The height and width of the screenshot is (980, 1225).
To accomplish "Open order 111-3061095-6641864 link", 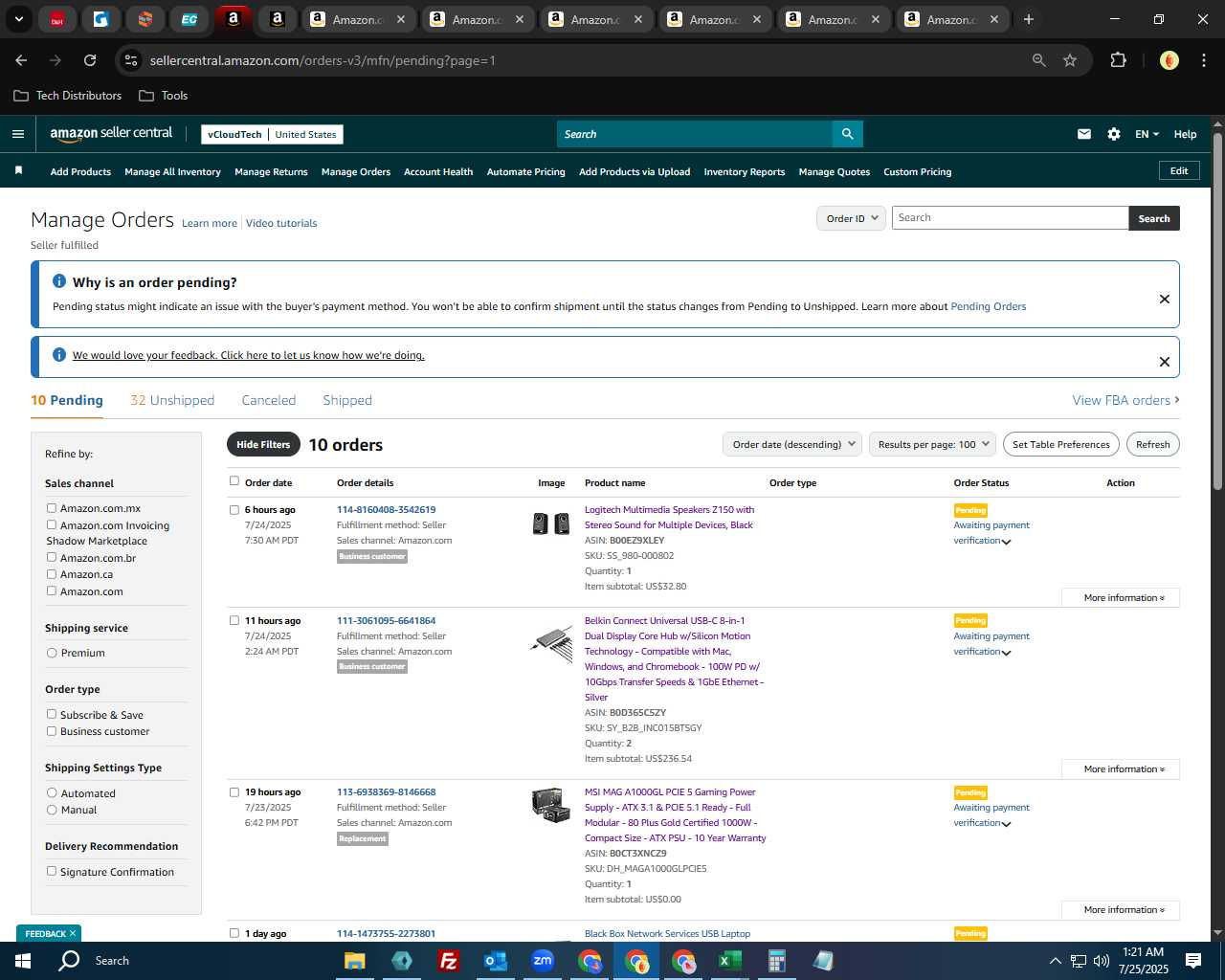I will 386,620.
